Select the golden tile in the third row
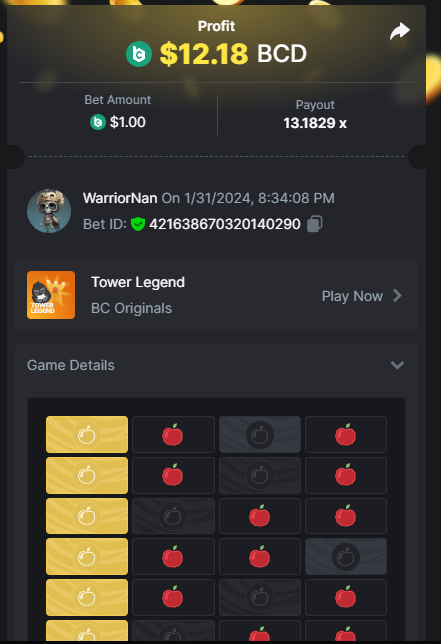Image resolution: width=441 pixels, height=644 pixels. click(87, 516)
